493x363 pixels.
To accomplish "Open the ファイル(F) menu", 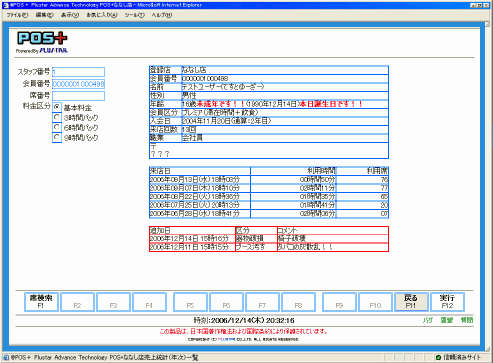I will pyautogui.click(x=18, y=15).
